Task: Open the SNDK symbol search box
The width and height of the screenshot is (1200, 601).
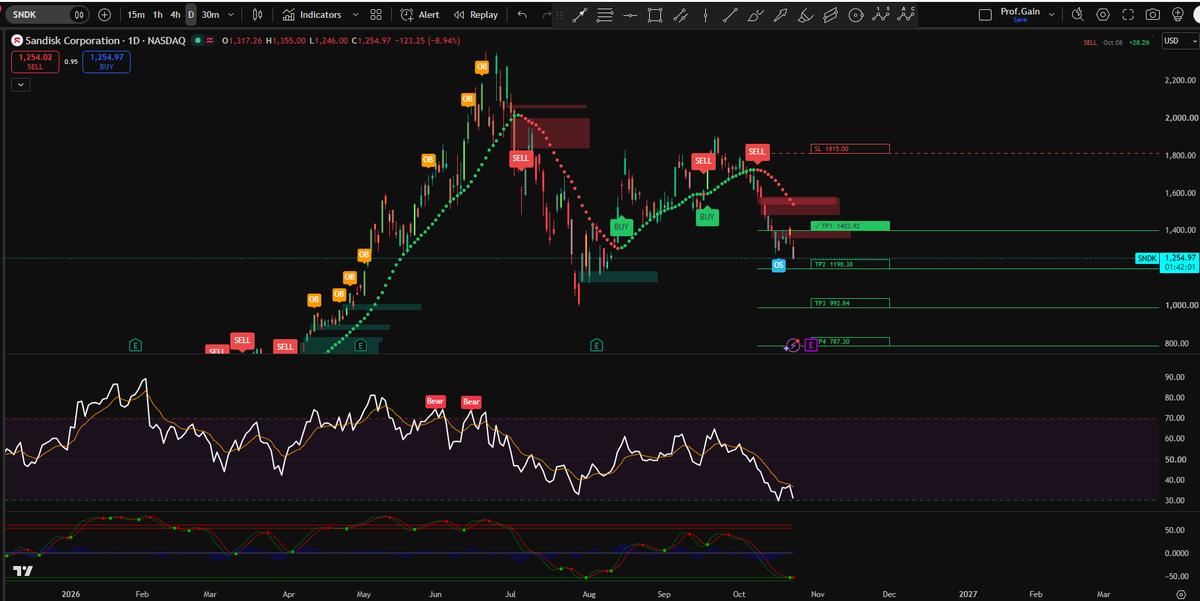Action: tap(38, 15)
